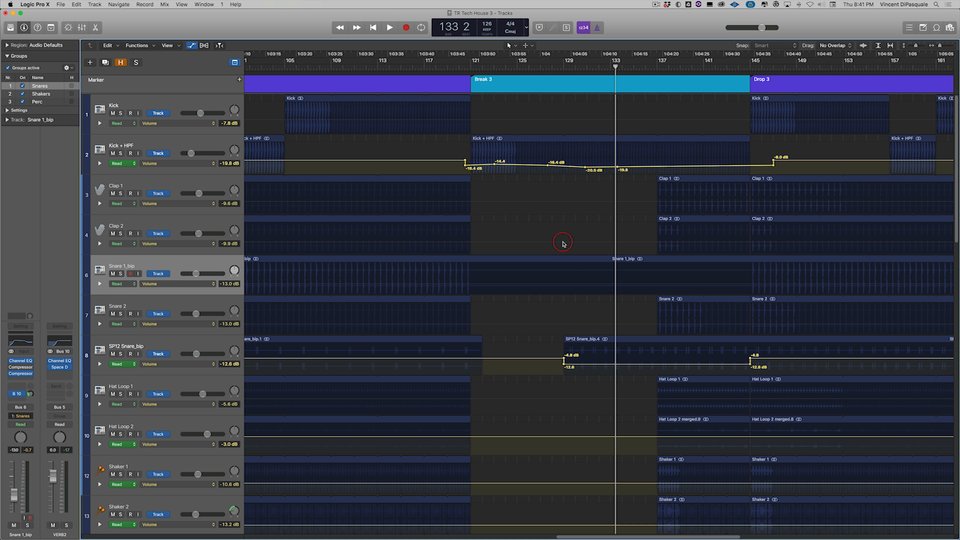The height and width of the screenshot is (540, 960).
Task: Open the Loop Browser icon
Action: [937, 28]
